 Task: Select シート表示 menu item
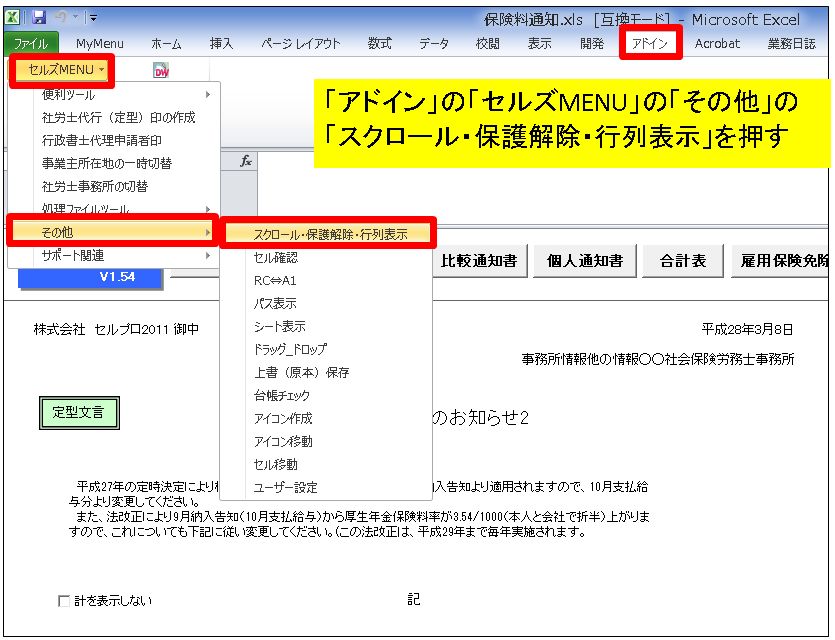pyautogui.click(x=326, y=326)
